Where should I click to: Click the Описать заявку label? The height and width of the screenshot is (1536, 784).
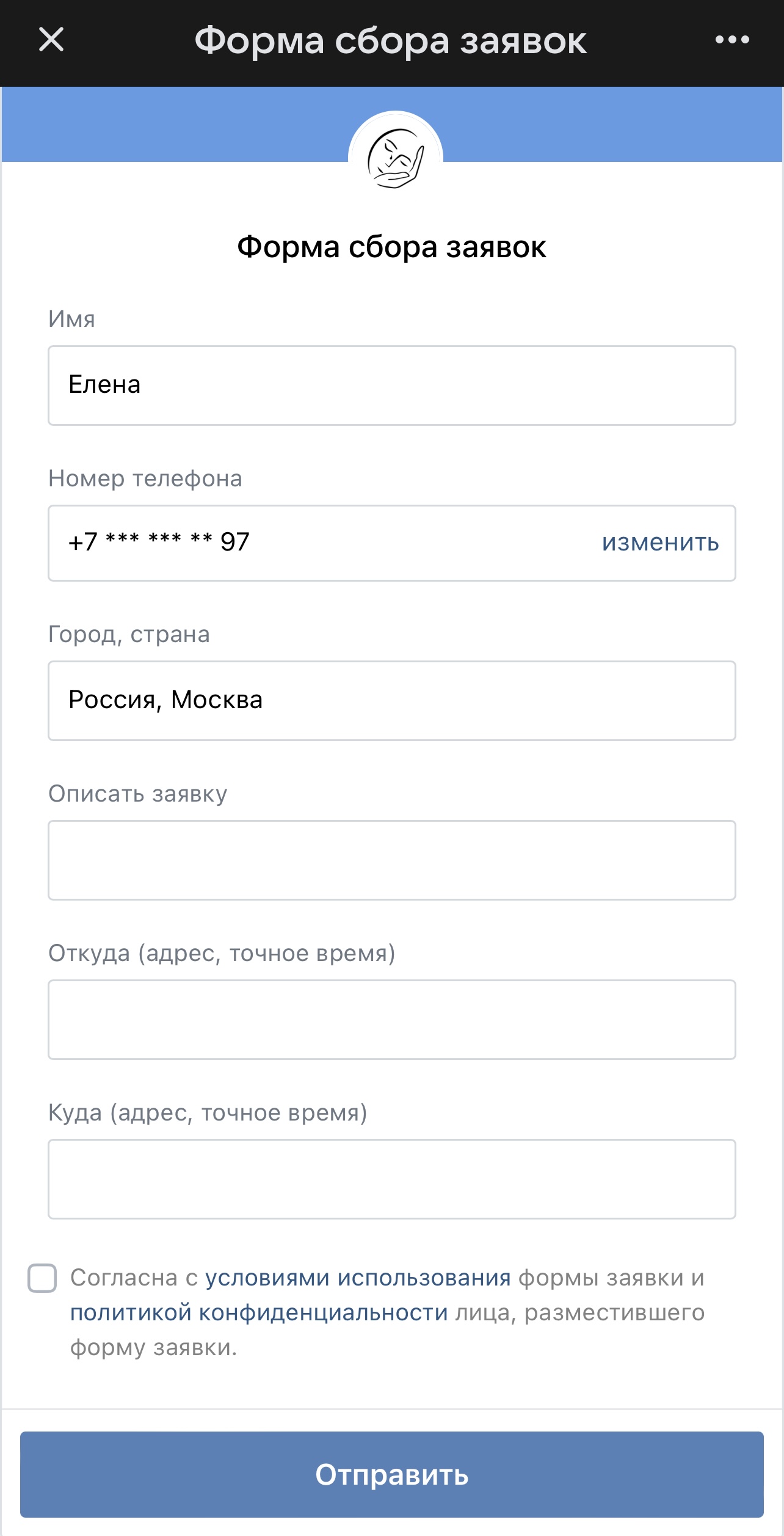(138, 794)
